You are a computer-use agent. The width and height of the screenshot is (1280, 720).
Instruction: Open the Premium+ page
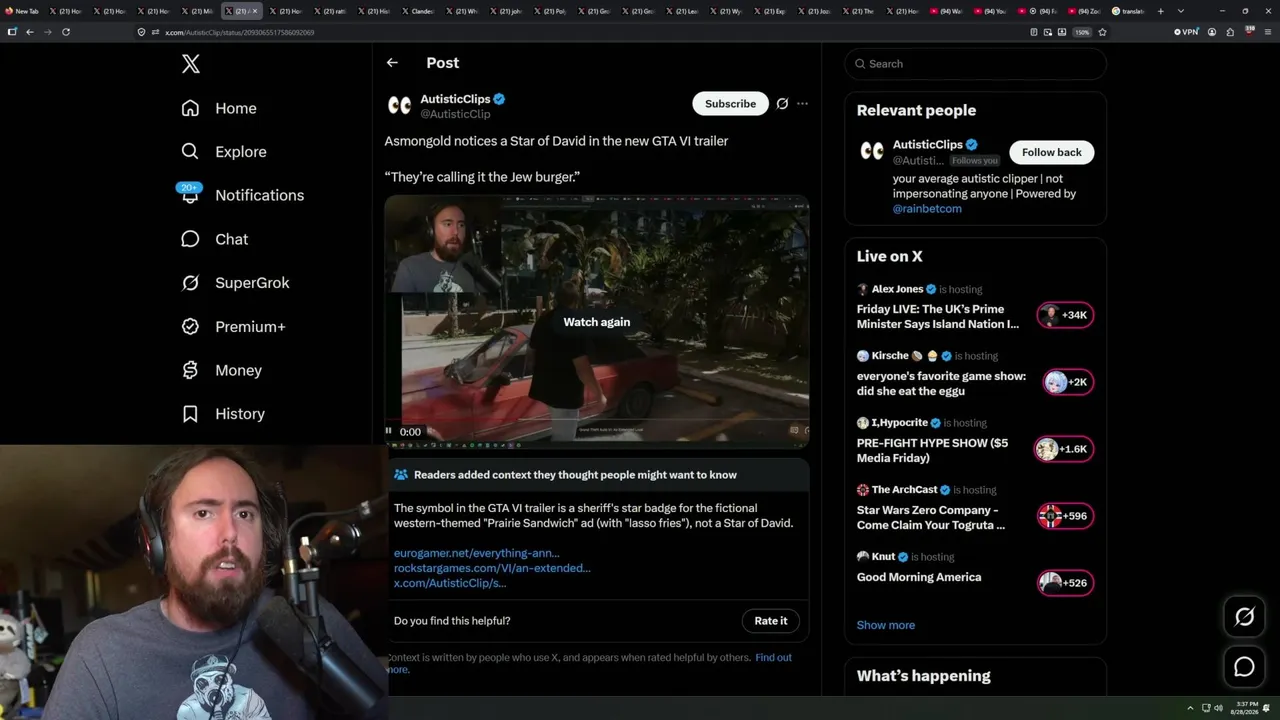[233, 327]
